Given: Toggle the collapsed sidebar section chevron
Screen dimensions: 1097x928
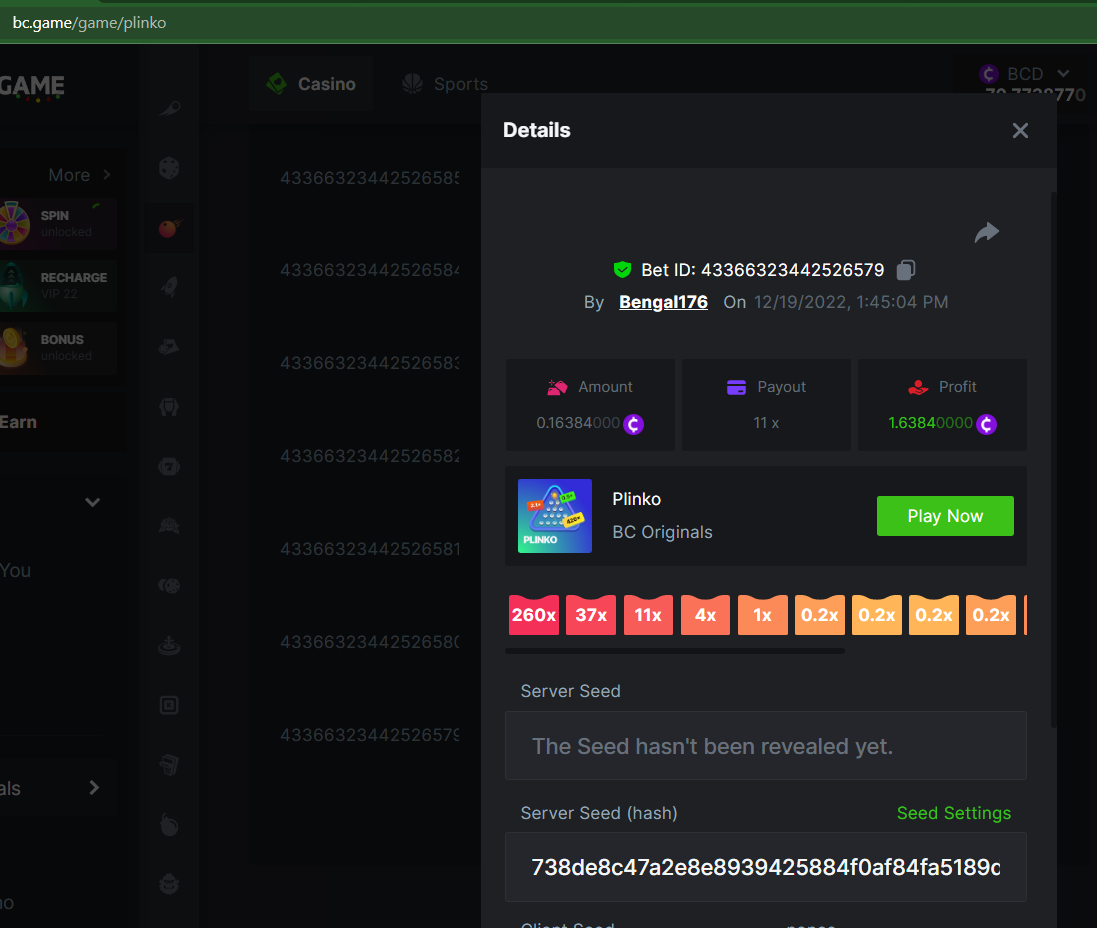Looking at the screenshot, I should (x=92, y=502).
